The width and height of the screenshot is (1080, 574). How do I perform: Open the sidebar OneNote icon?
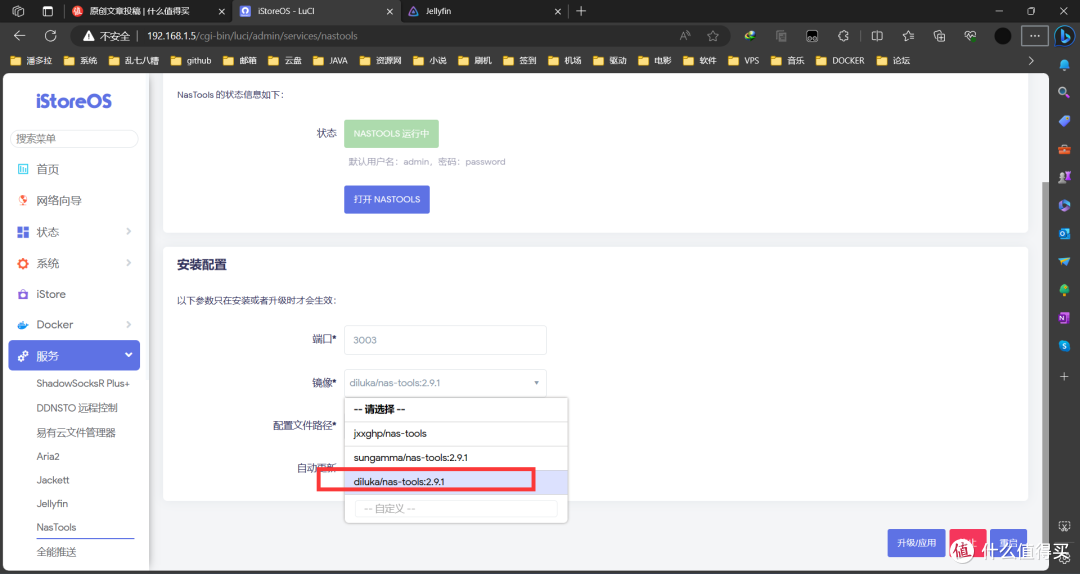(x=1064, y=318)
